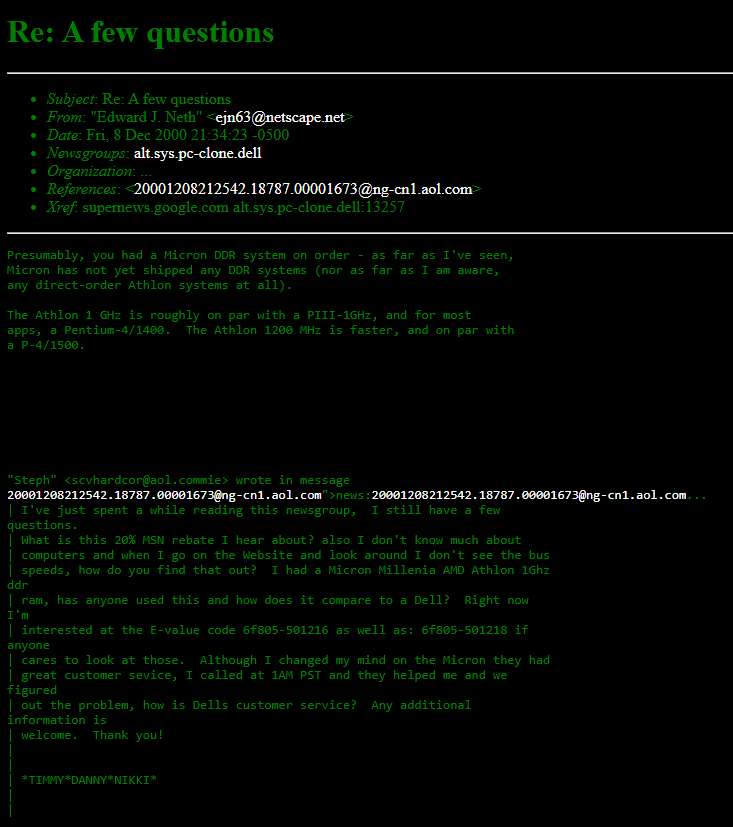This screenshot has height=827, width=733.
Task: Open the ejn63@netscape.net email link
Action: coord(280,117)
